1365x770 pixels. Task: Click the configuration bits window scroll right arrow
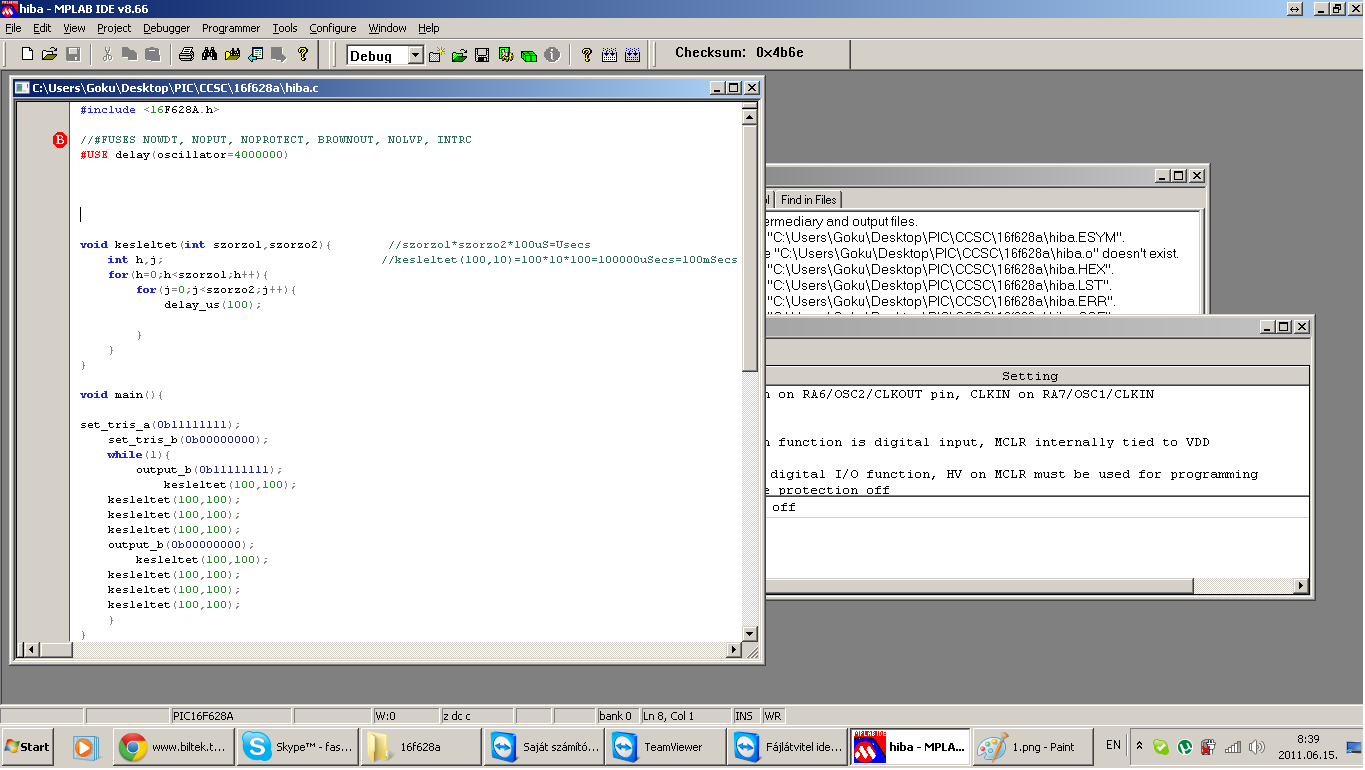pos(1301,586)
